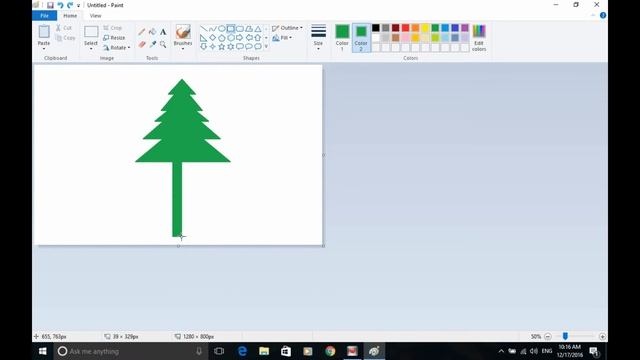
Task: Switch to the Home tab
Action: coord(70,16)
